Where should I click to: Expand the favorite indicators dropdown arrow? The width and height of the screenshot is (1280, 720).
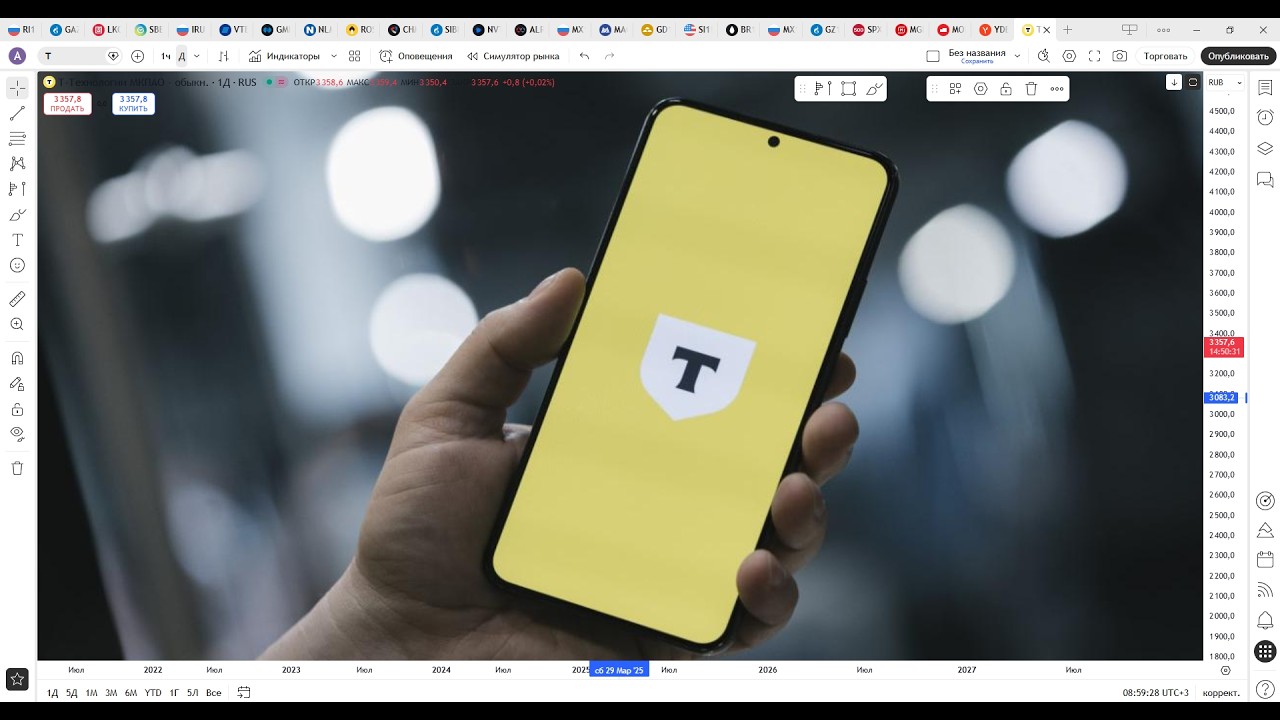click(x=334, y=56)
